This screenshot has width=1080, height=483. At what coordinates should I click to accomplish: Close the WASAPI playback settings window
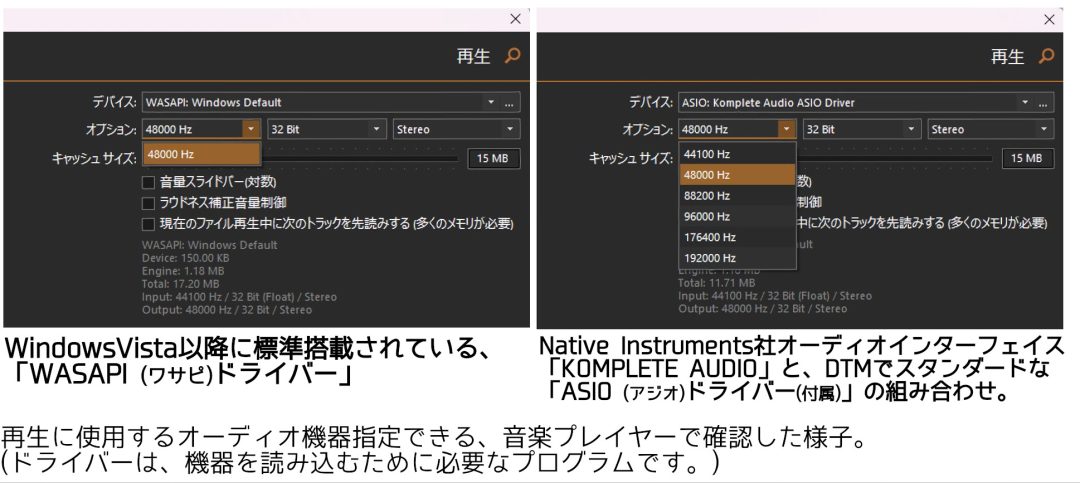click(x=515, y=19)
